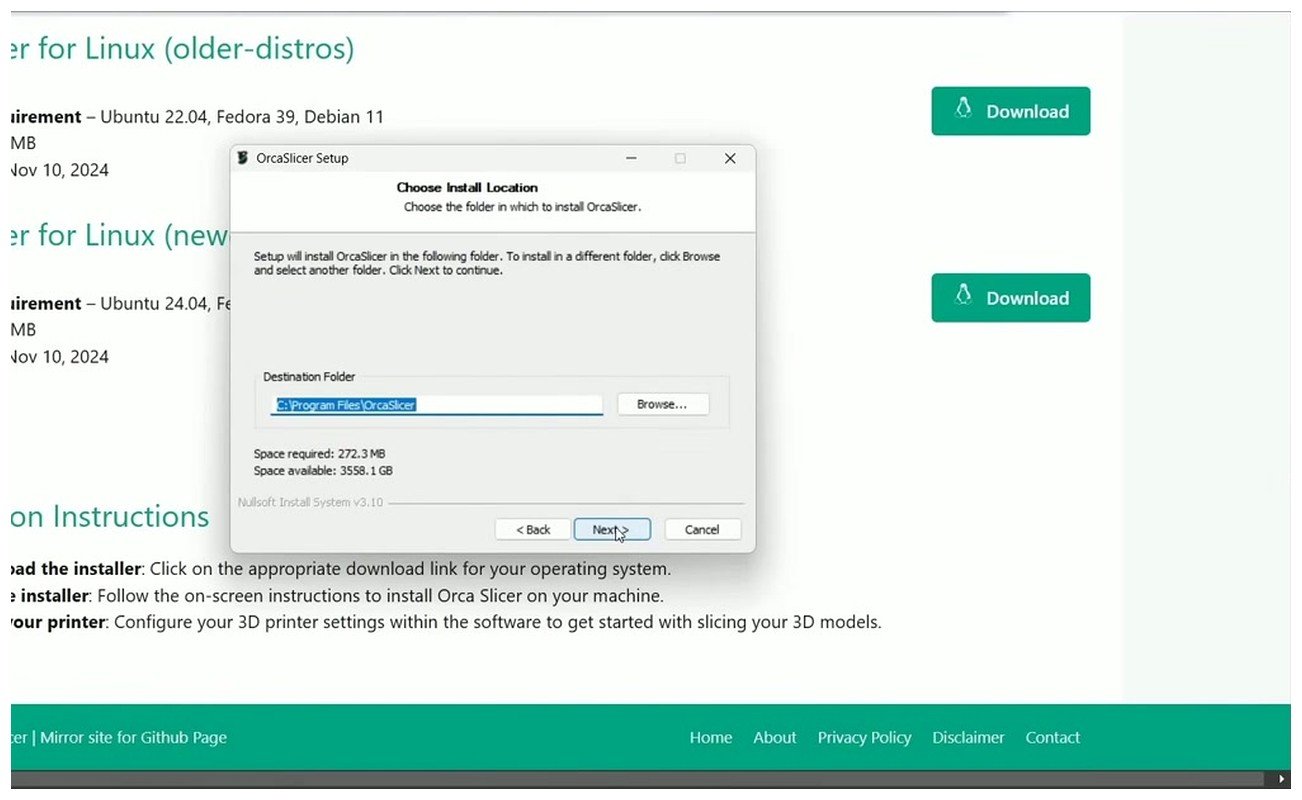Screen dimensions: 1302x800
Task: Download the Linux newer-distros build
Action: (1010, 298)
